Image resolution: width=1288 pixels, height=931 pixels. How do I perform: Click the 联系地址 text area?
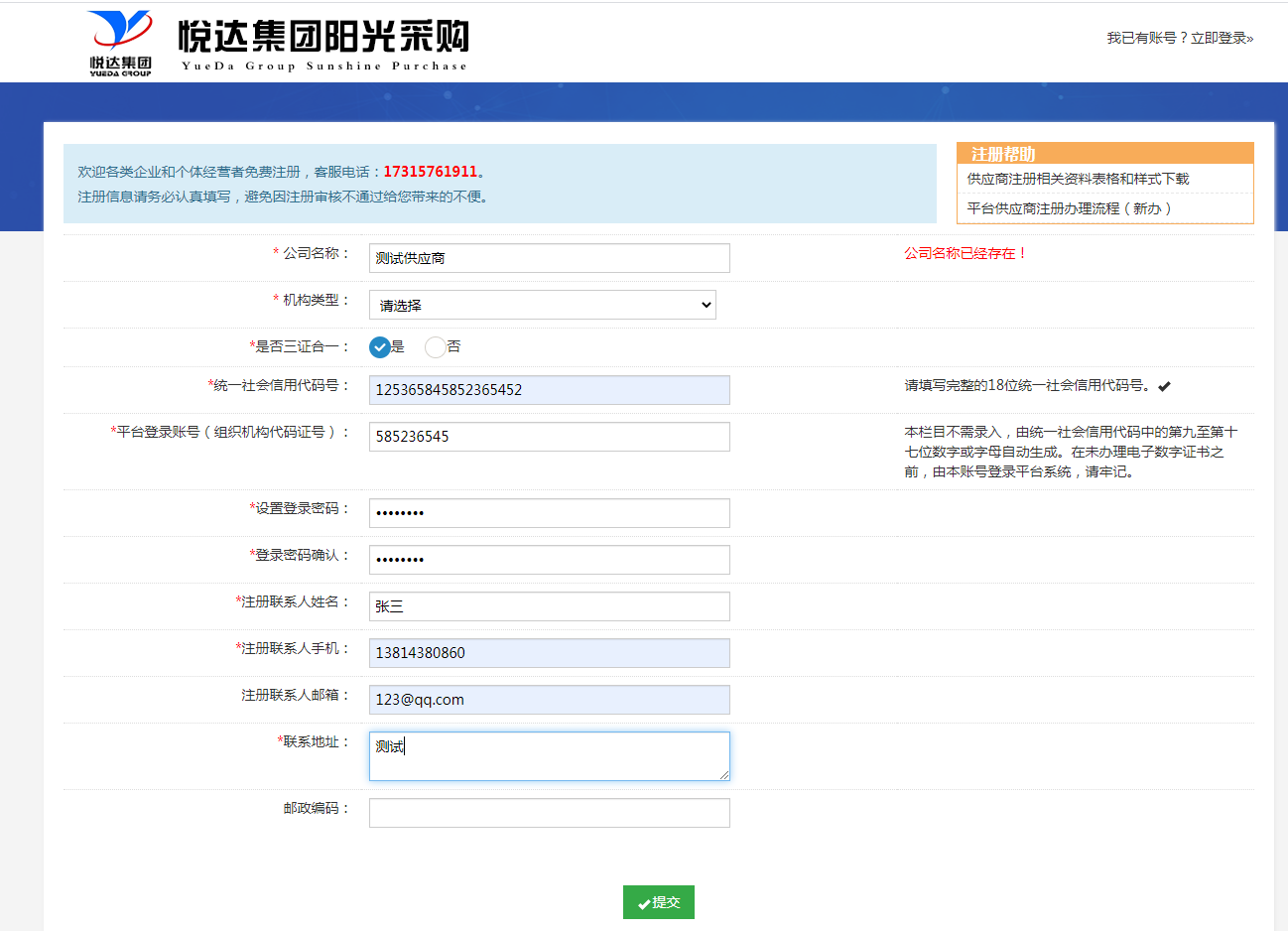click(549, 756)
